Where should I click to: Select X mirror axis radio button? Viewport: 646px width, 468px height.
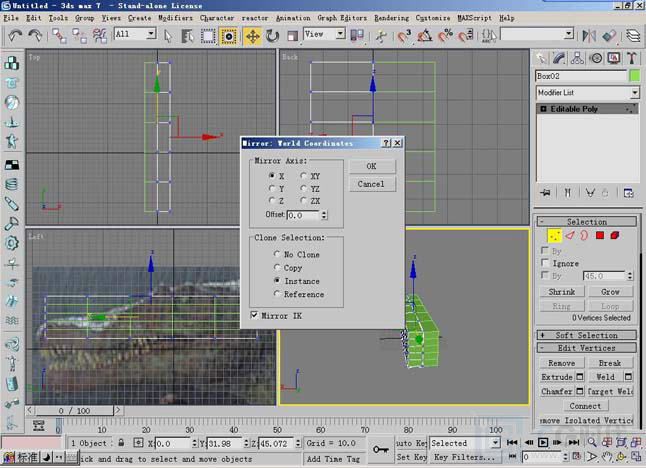pos(272,176)
